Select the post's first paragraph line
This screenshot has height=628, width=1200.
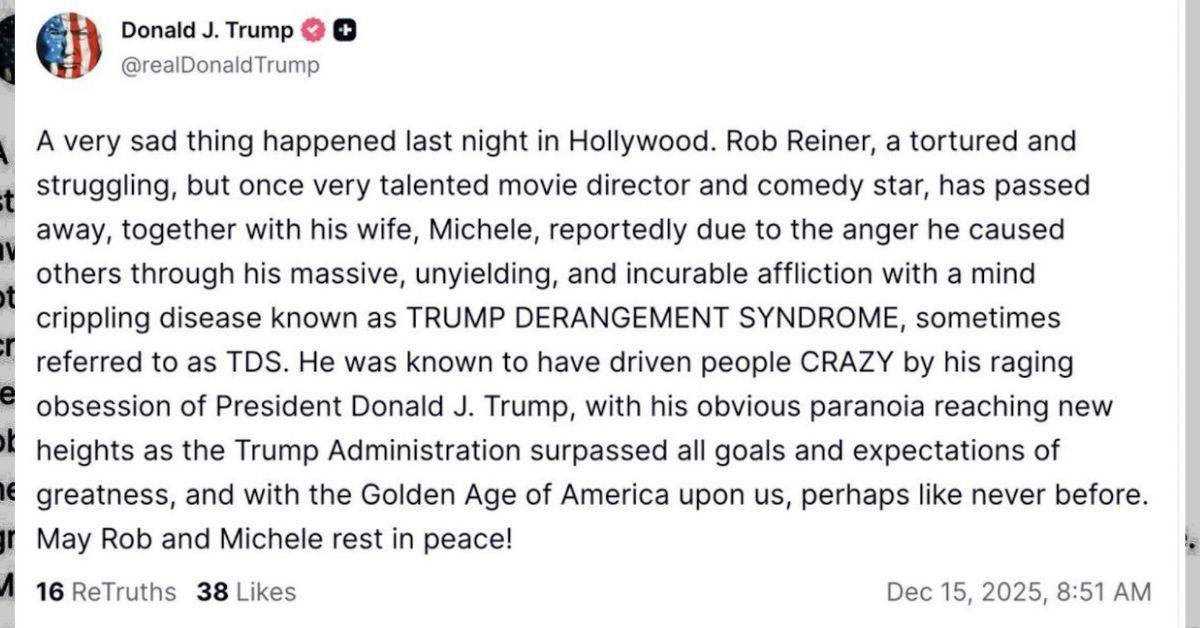(x=555, y=141)
